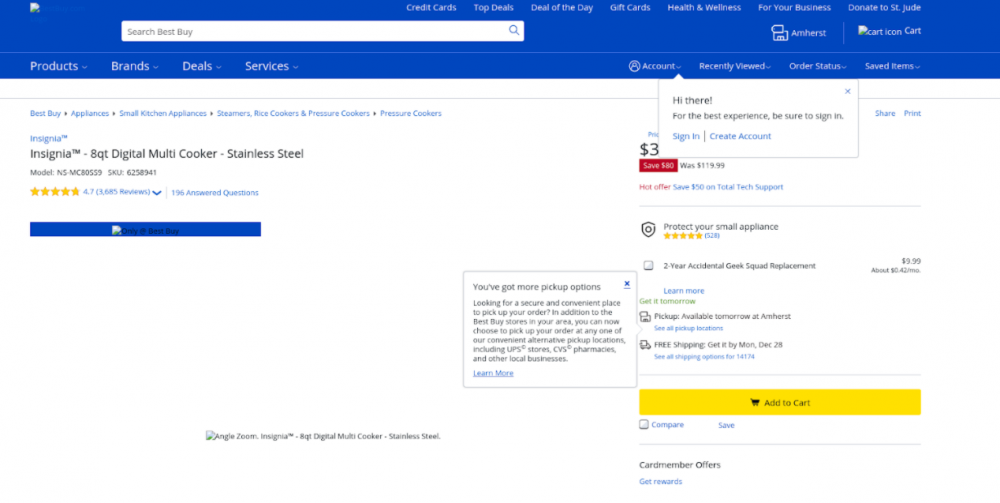Open the Appliances breadcrumb

click(x=90, y=113)
